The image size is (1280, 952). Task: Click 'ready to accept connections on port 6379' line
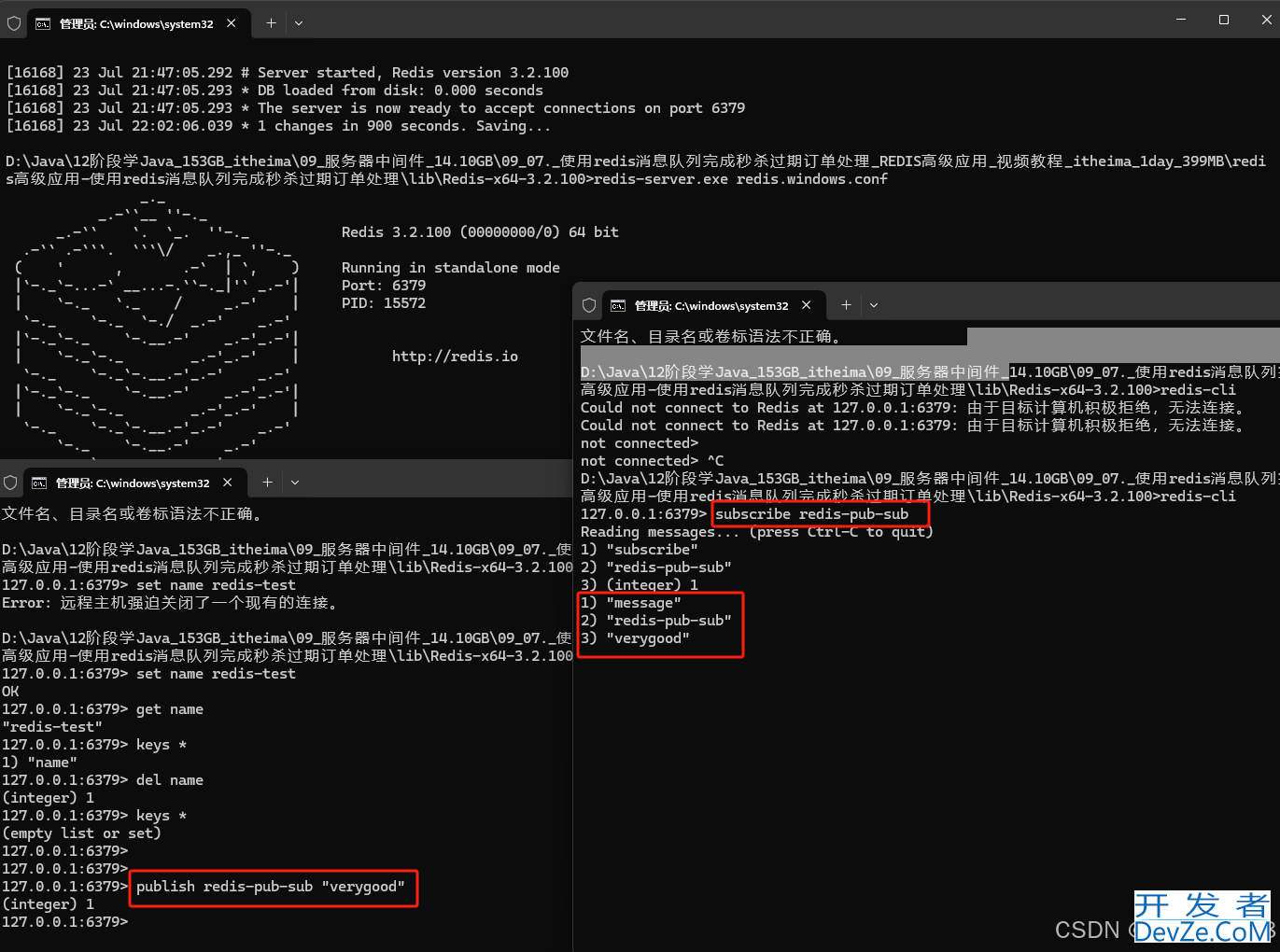[375, 107]
